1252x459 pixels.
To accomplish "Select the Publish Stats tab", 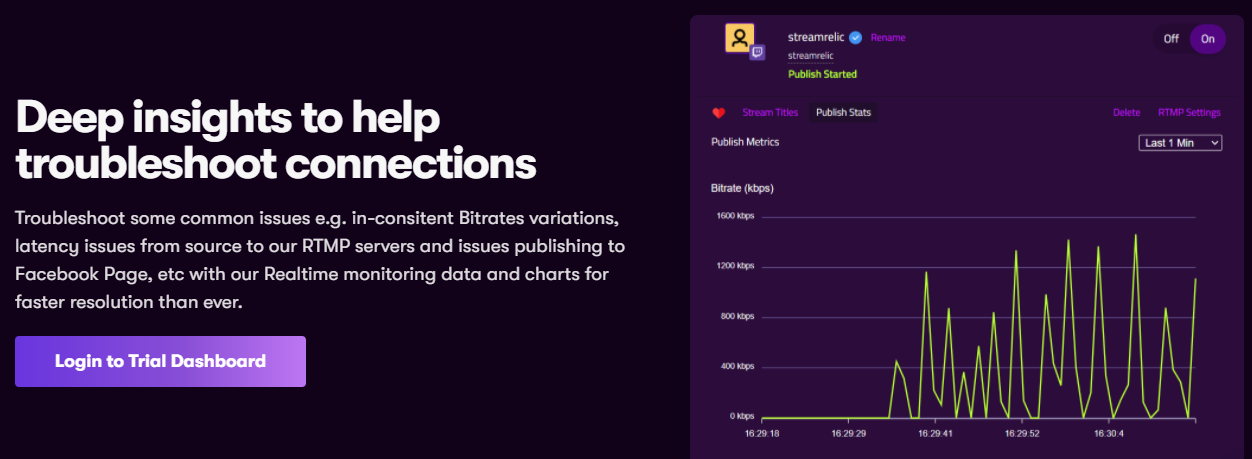I will [843, 112].
